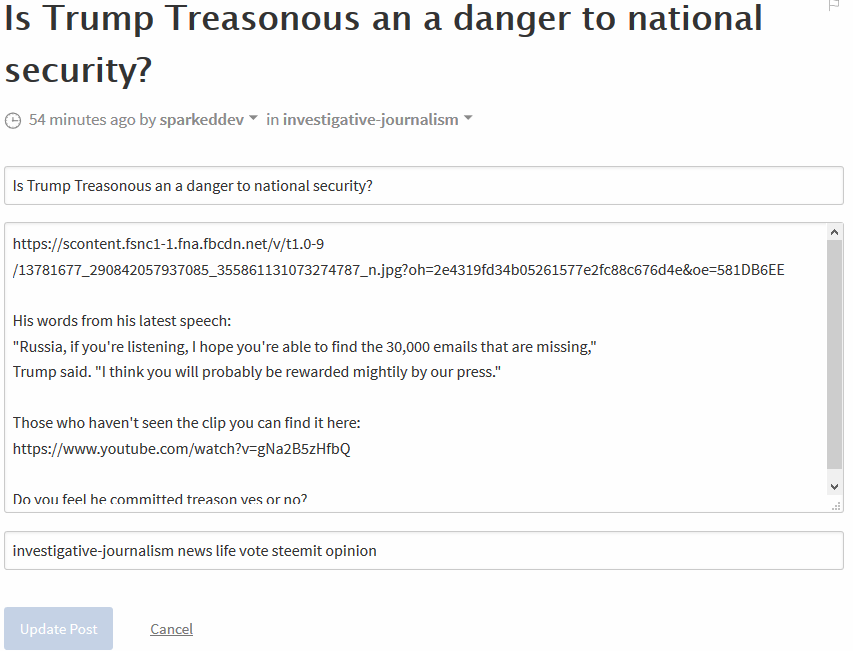Image resolution: width=853 pixels, height=651 pixels.
Task: Expand the investigative-journalism category dropdown arrow
Action: pyautogui.click(x=468, y=118)
